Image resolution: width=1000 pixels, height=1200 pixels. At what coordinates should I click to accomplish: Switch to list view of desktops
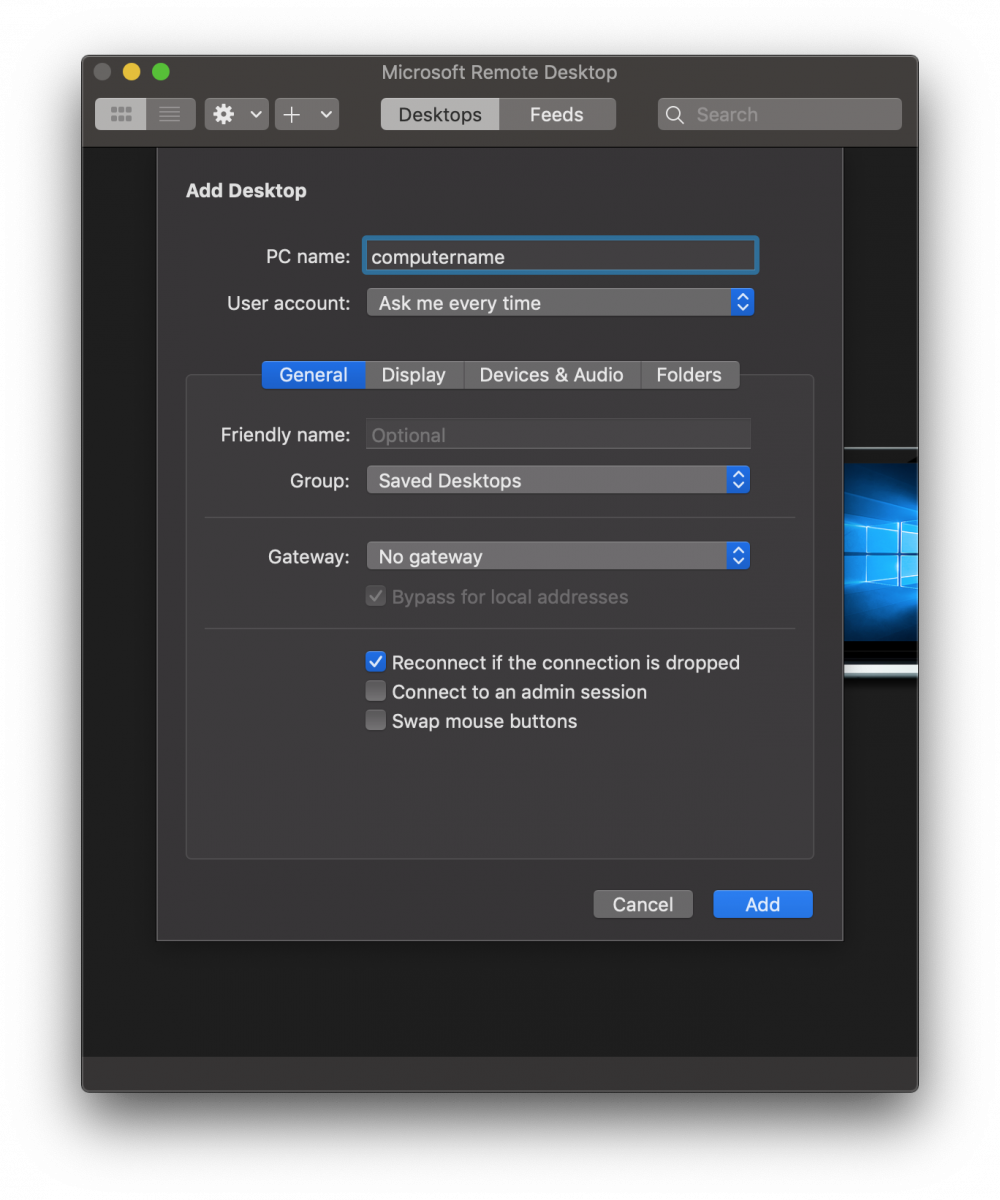pyautogui.click(x=171, y=114)
